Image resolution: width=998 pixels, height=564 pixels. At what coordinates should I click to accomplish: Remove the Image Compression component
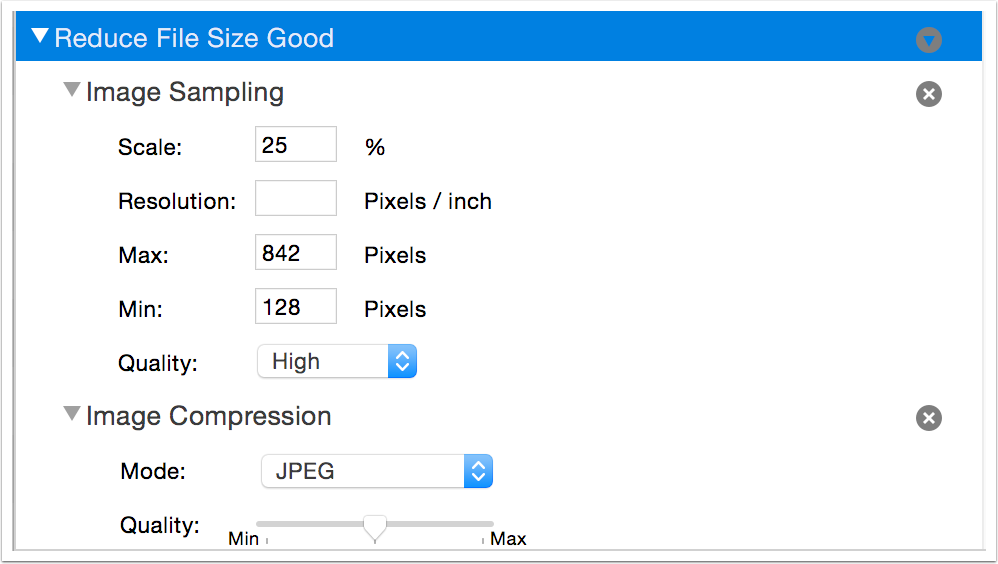pos(929,418)
